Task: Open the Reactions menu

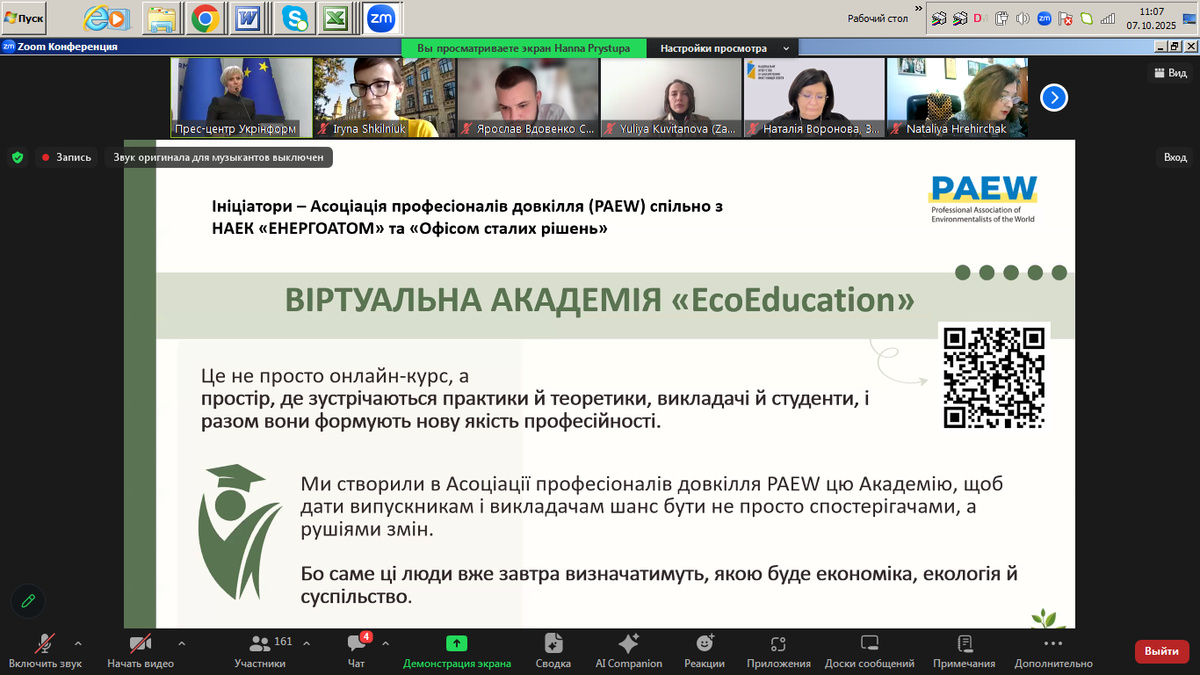Action: point(704,650)
